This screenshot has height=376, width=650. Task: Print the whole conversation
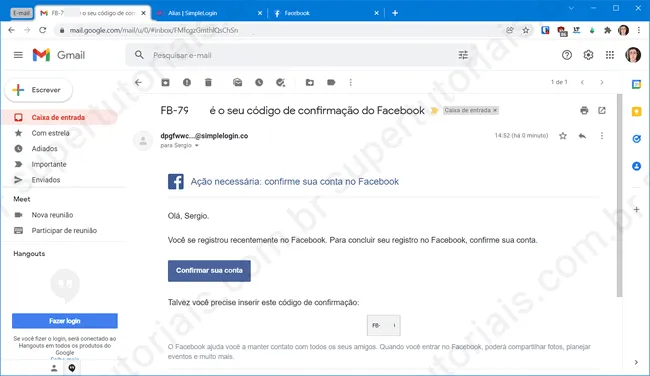pyautogui.click(x=584, y=110)
